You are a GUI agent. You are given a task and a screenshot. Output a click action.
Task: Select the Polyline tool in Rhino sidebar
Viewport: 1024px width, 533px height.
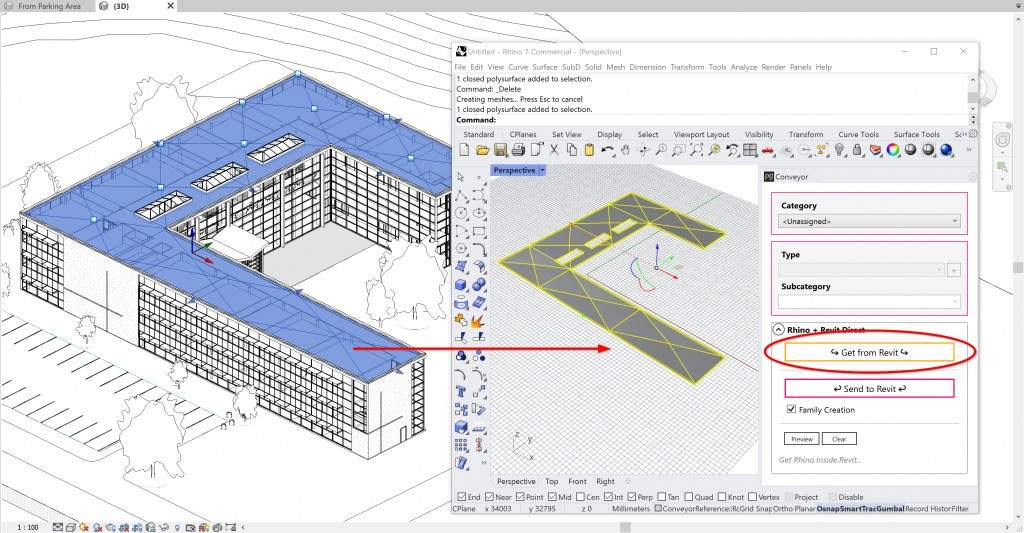point(461,195)
